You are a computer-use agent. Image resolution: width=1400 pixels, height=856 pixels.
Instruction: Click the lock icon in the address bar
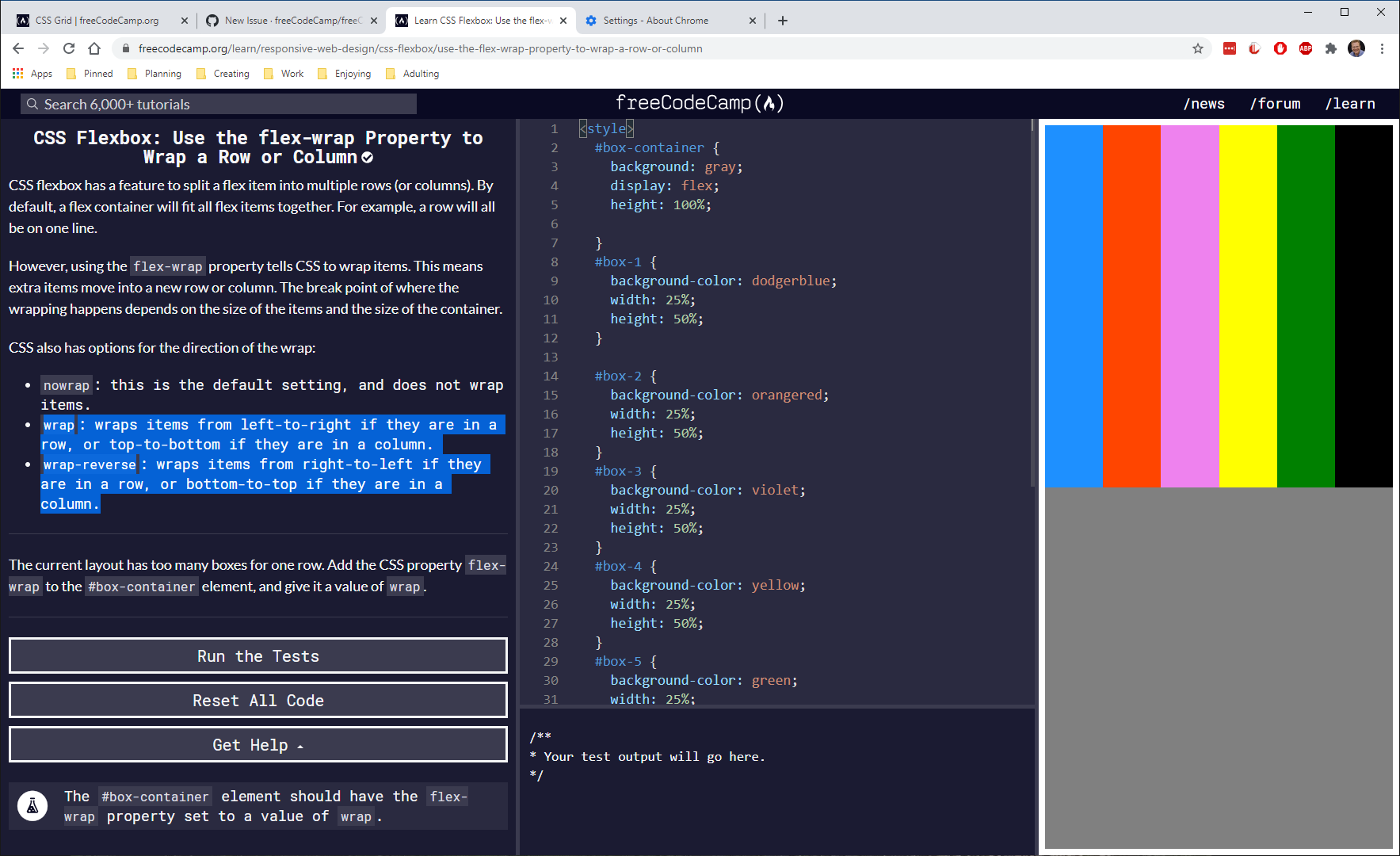[x=125, y=48]
